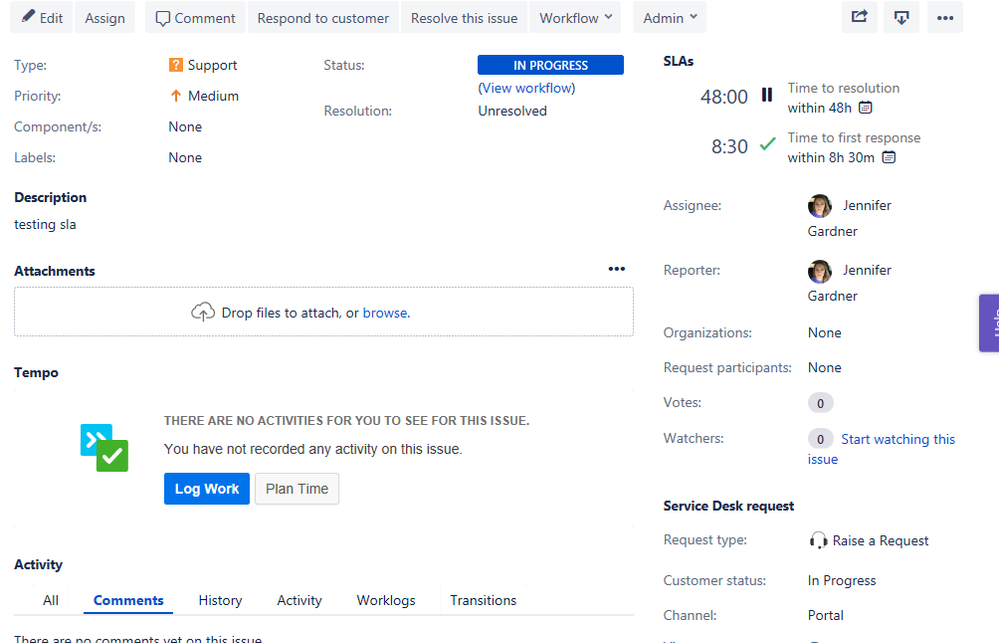Click the green checkmark beside 8:30
Screen dimensions: 999x643
pos(768,144)
